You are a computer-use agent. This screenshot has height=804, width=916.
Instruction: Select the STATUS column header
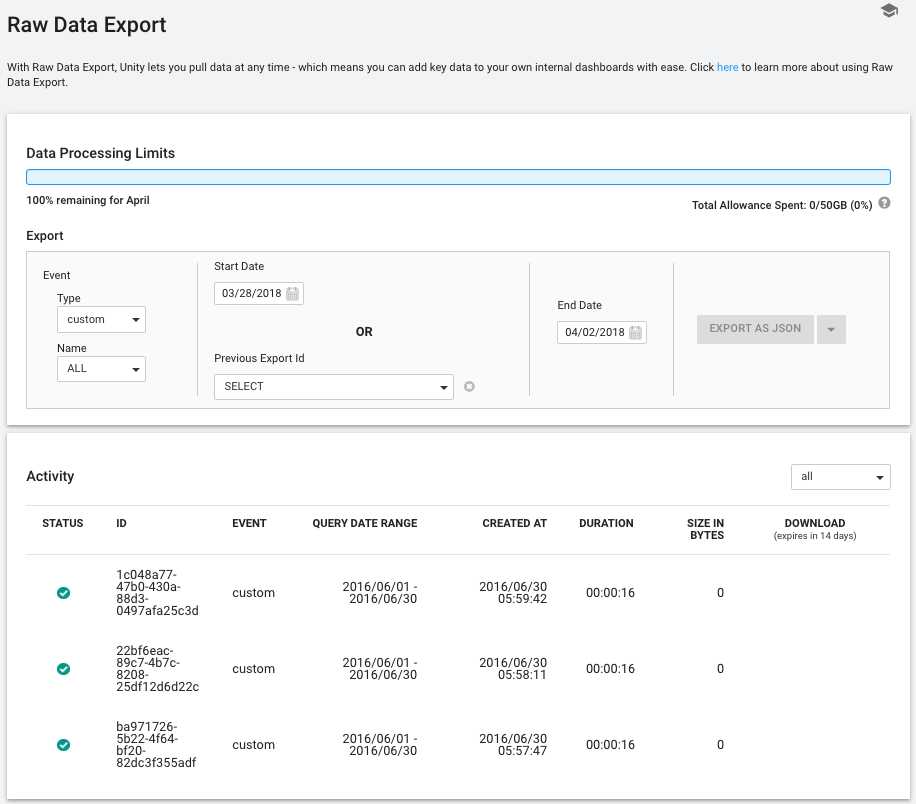[63, 523]
